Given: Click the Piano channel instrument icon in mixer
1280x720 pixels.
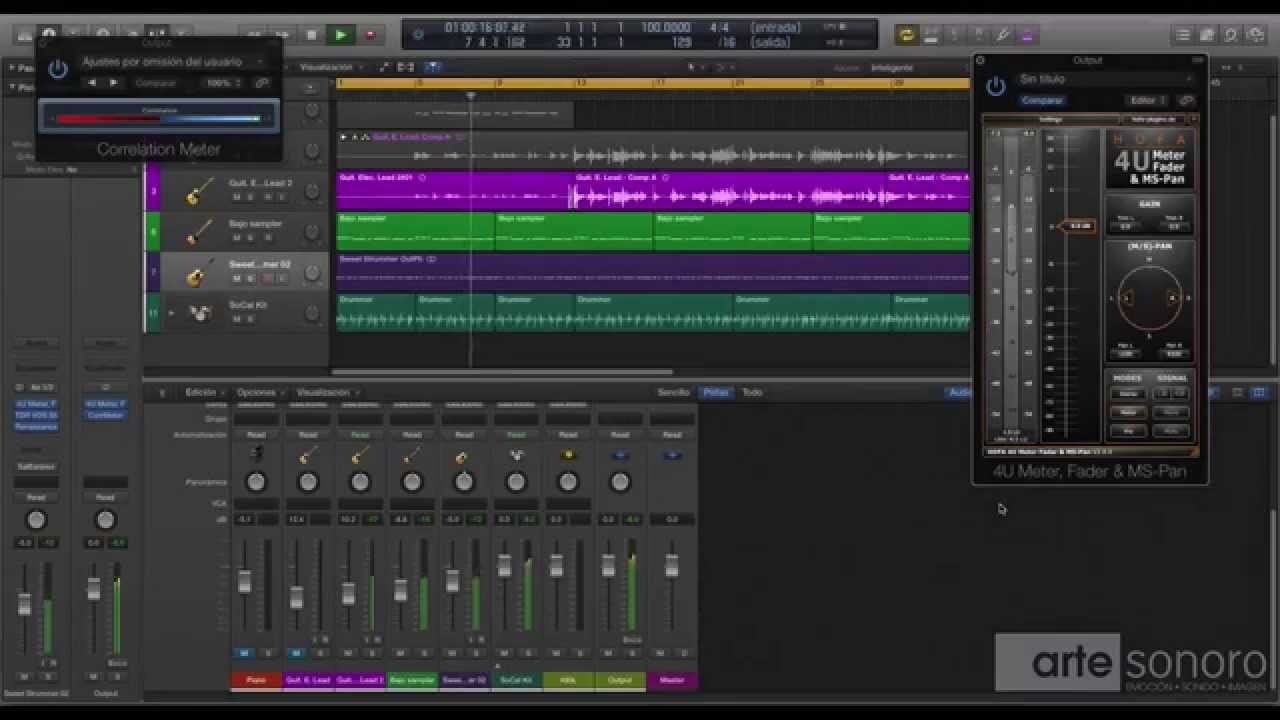Looking at the screenshot, I should (x=256, y=455).
